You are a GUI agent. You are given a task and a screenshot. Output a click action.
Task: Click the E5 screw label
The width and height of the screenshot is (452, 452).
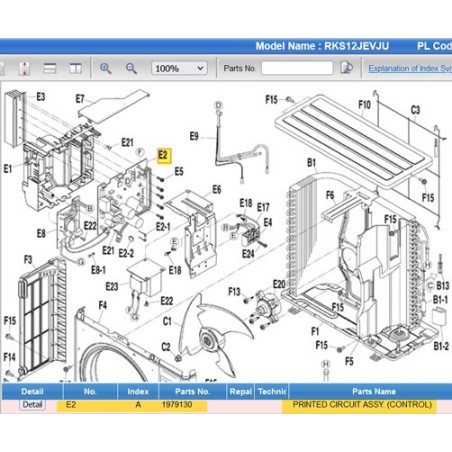coord(179,171)
